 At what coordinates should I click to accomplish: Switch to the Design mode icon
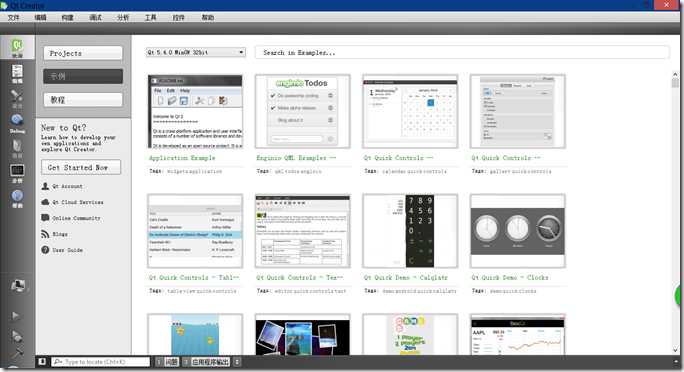click(17, 98)
